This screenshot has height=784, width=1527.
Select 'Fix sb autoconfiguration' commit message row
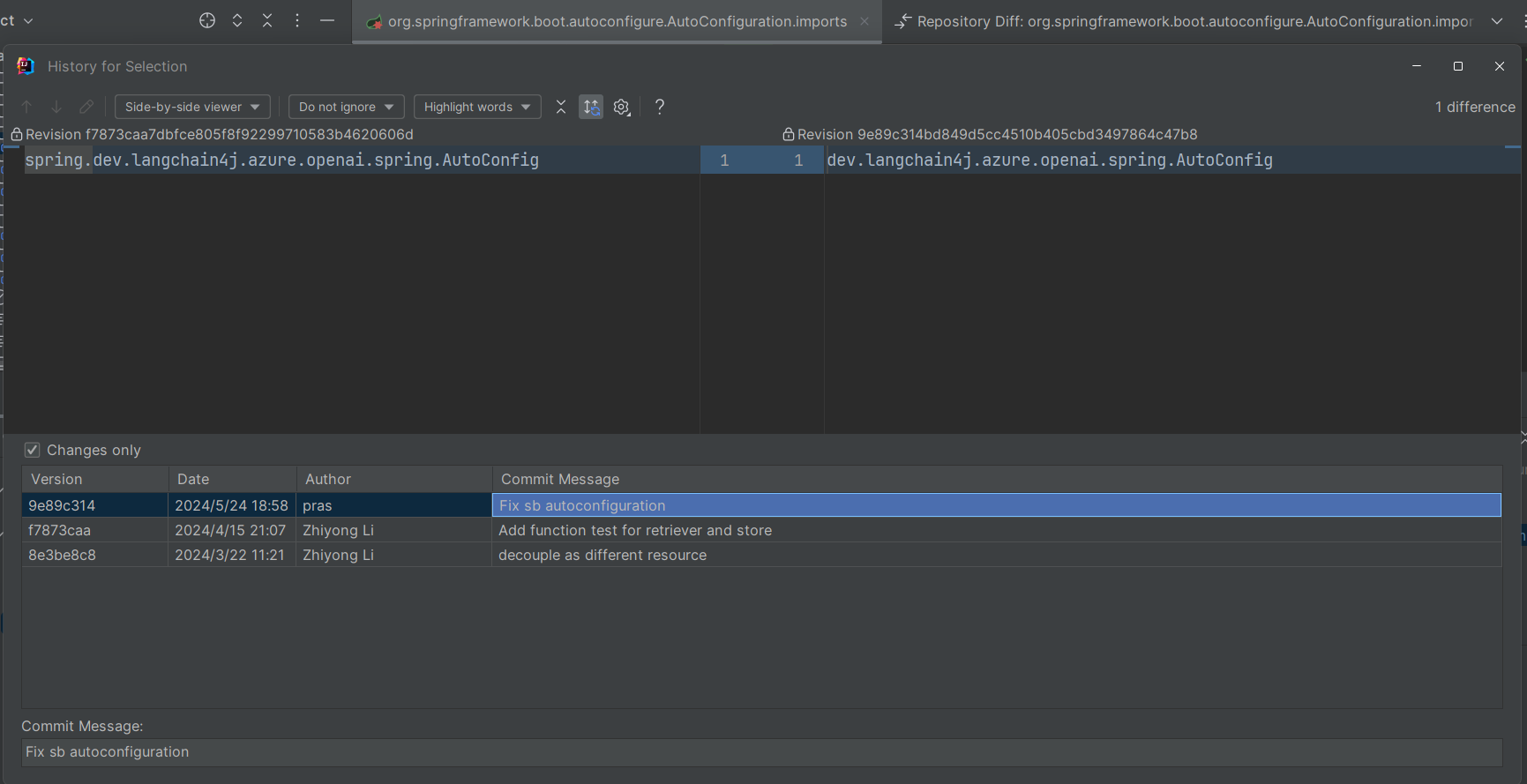click(997, 505)
